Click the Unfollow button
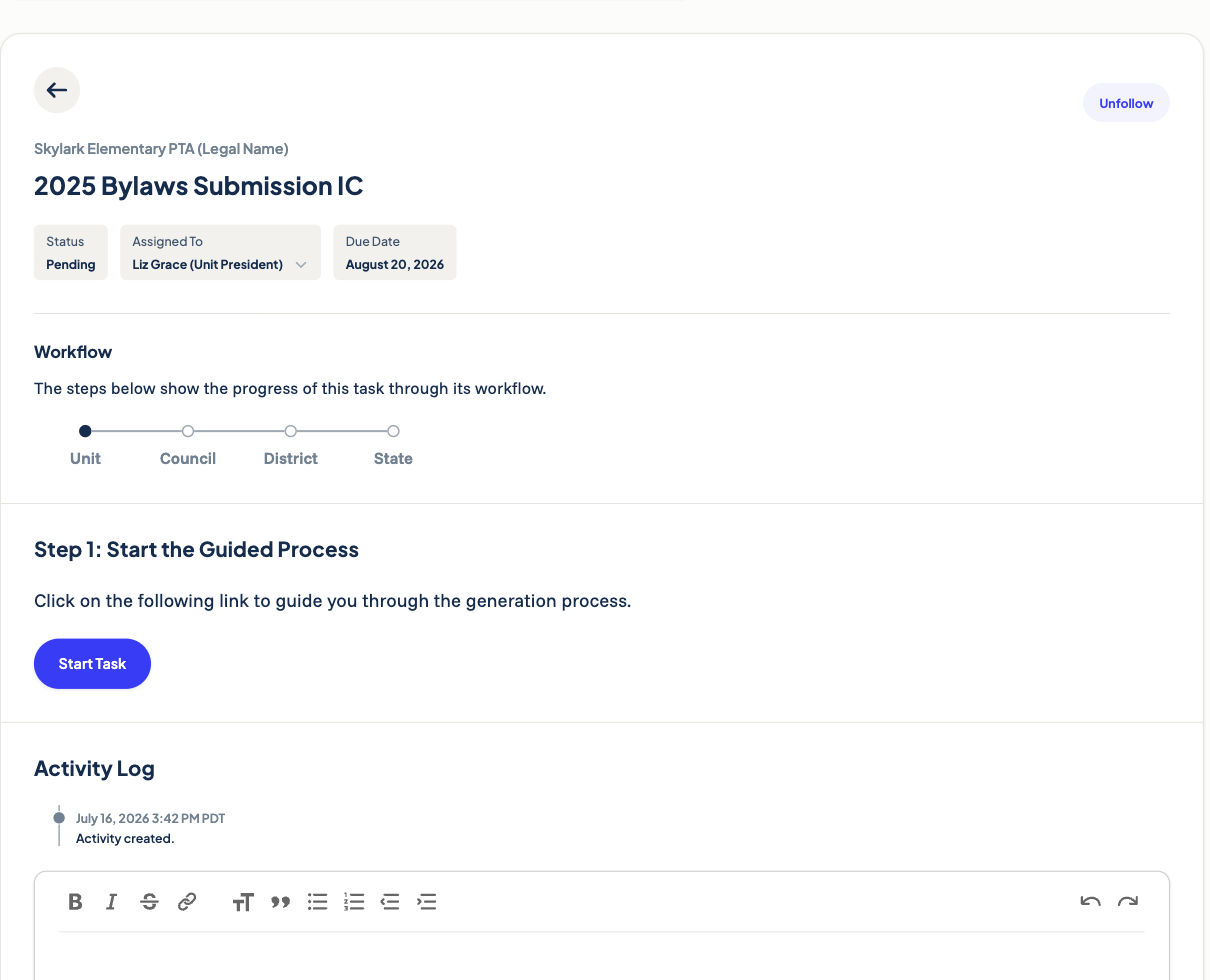 (x=1126, y=103)
